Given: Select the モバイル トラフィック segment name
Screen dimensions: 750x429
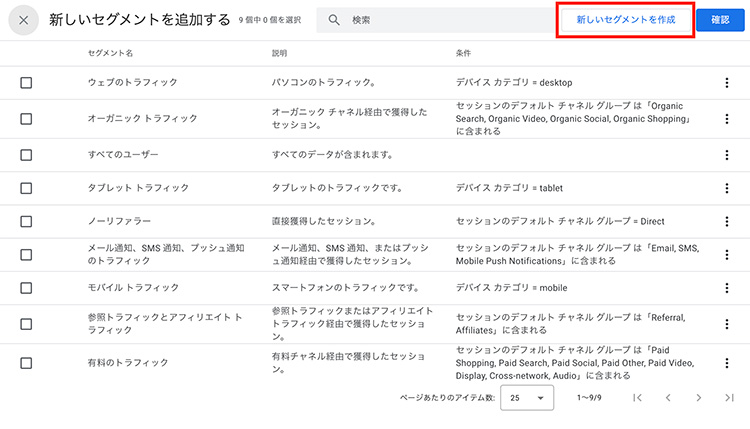Looking at the screenshot, I should 133,287.
